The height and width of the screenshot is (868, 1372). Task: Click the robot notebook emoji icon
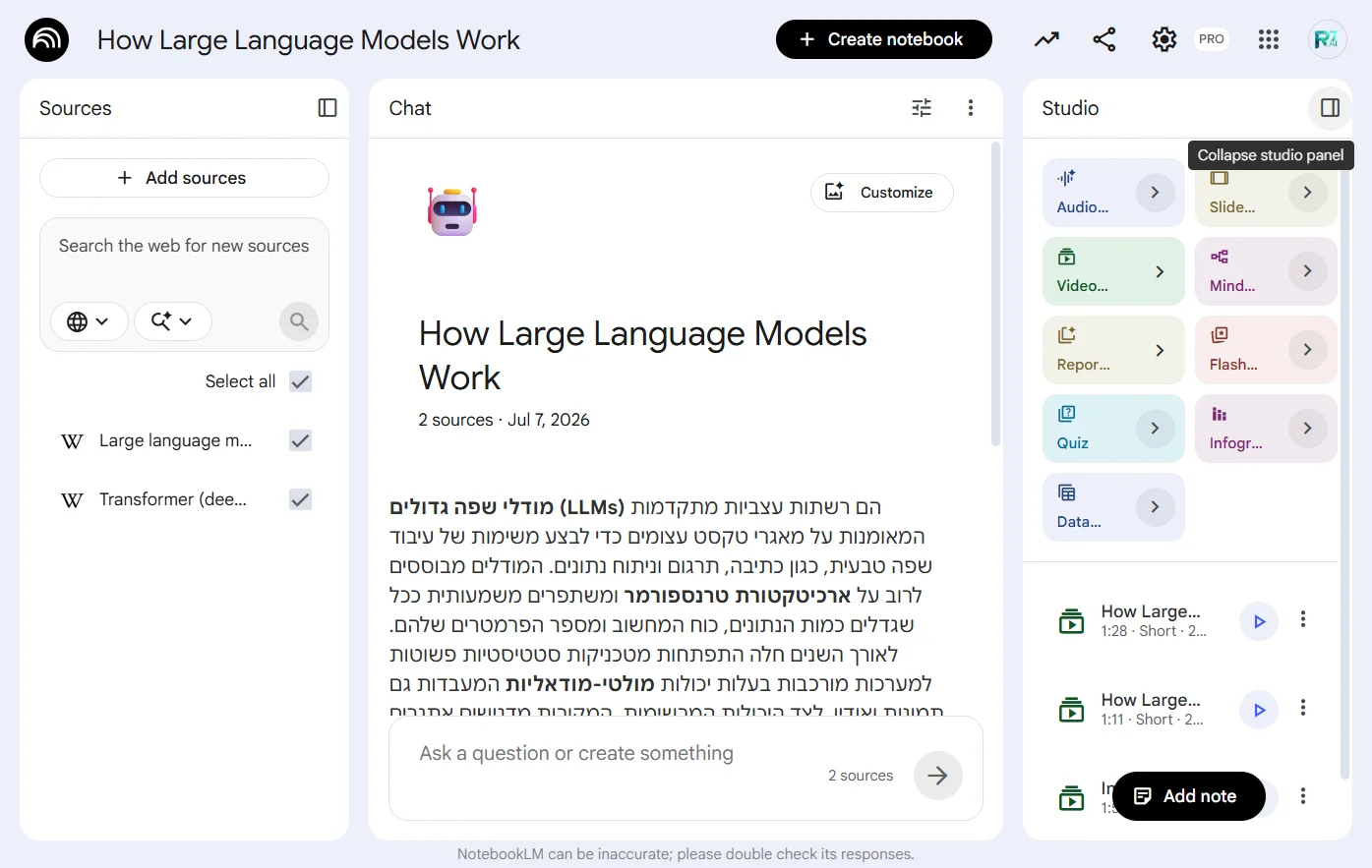click(452, 210)
